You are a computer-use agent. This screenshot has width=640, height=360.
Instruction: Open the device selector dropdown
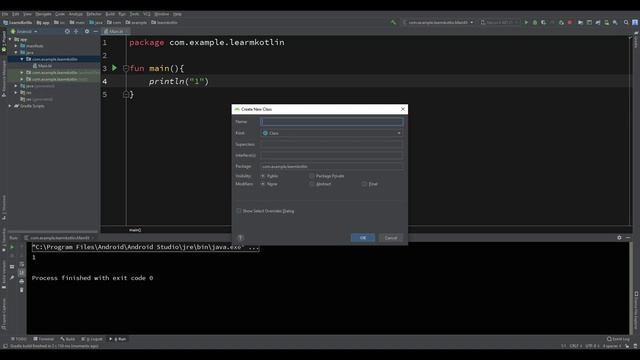tap(500, 22)
